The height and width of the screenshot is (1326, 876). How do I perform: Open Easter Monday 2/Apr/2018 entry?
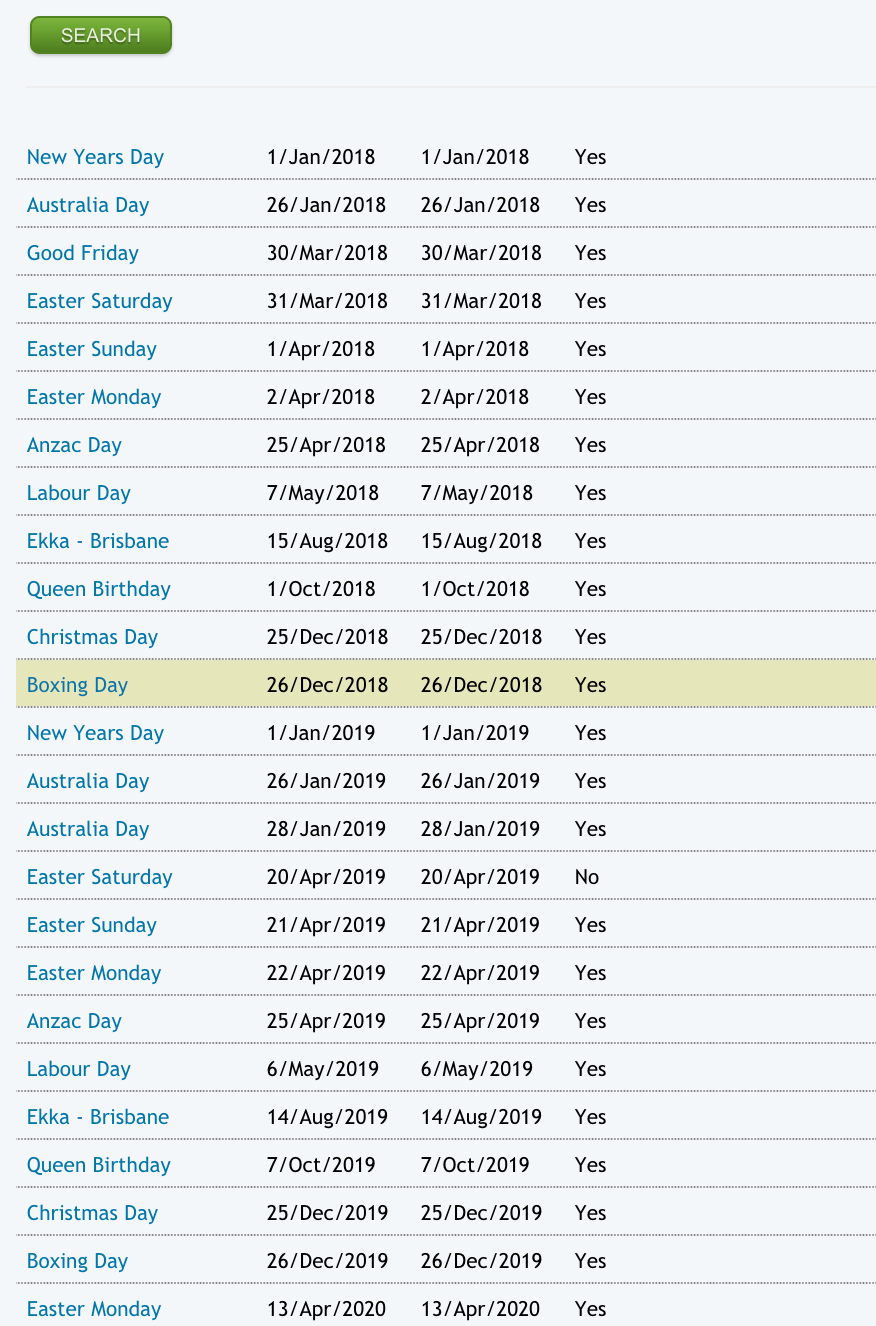94,397
